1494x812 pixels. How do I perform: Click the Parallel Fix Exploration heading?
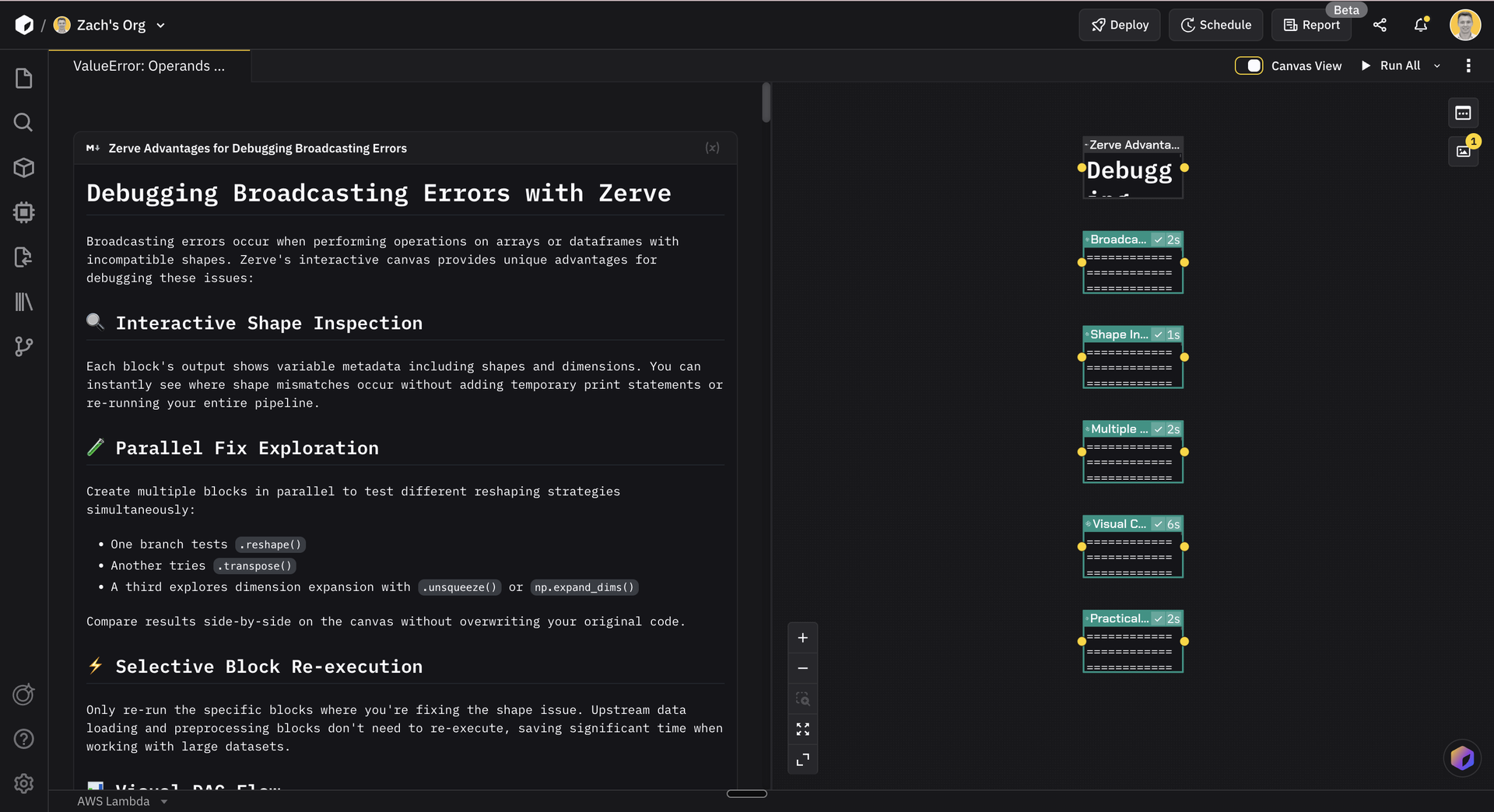247,448
